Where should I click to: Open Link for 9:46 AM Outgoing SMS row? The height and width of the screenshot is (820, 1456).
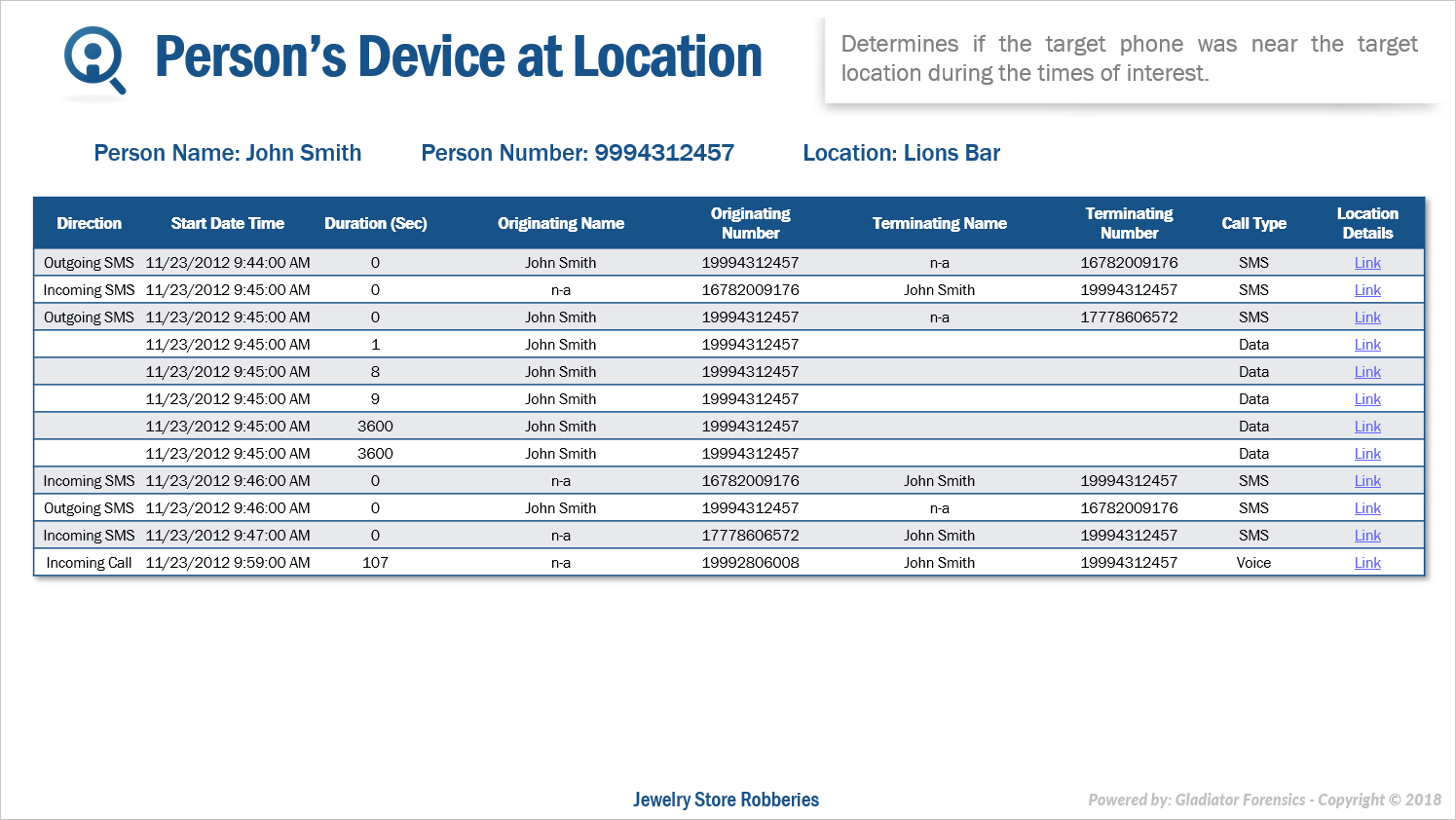(1367, 508)
